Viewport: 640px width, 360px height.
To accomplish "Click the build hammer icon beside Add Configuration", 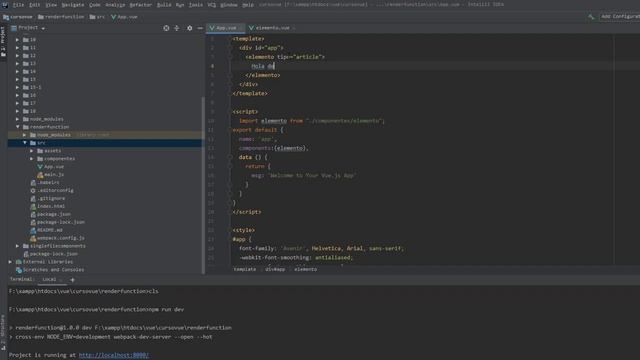I will tap(591, 17).
